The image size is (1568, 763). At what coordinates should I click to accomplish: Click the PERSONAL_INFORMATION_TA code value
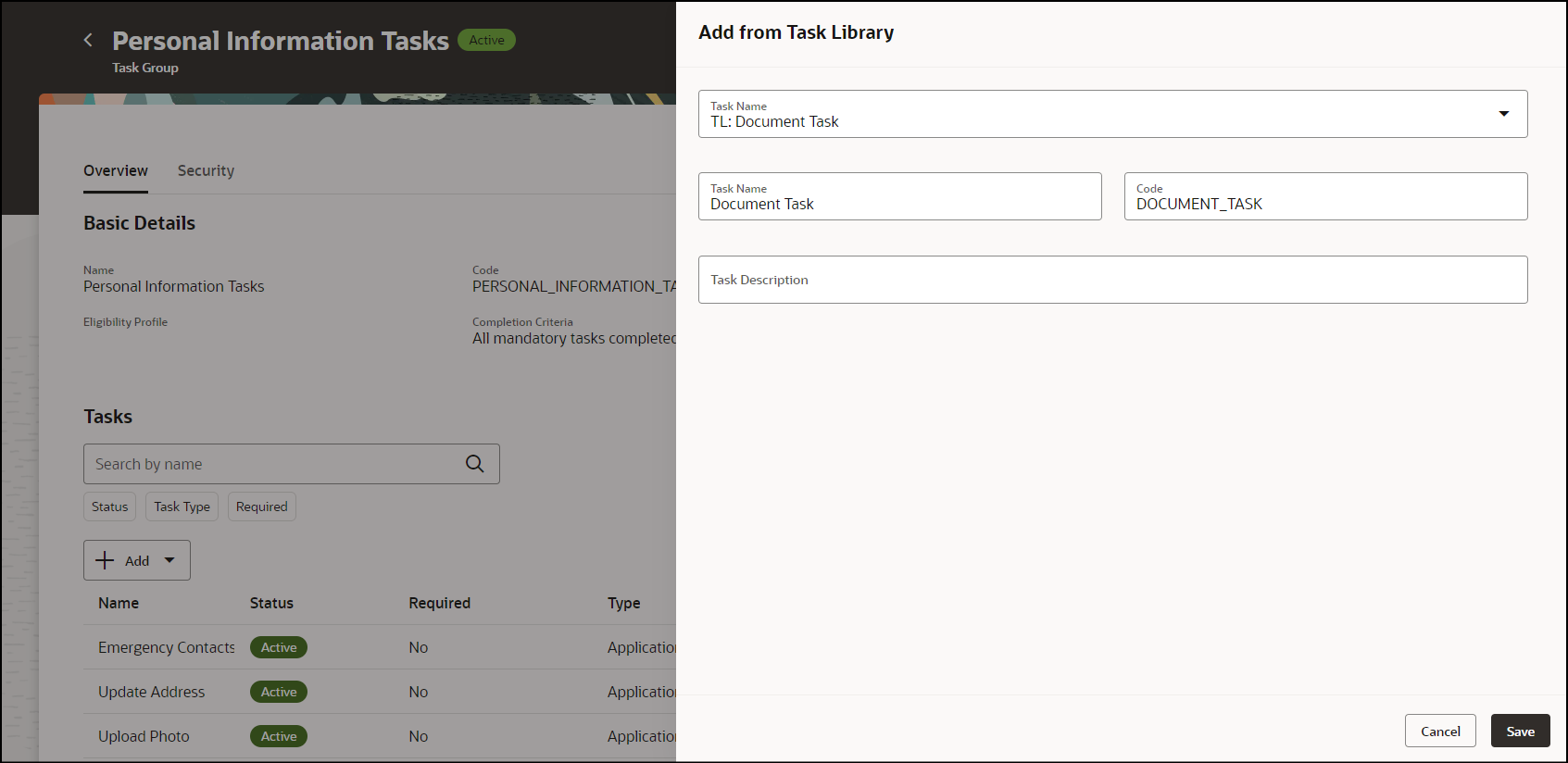[574, 286]
